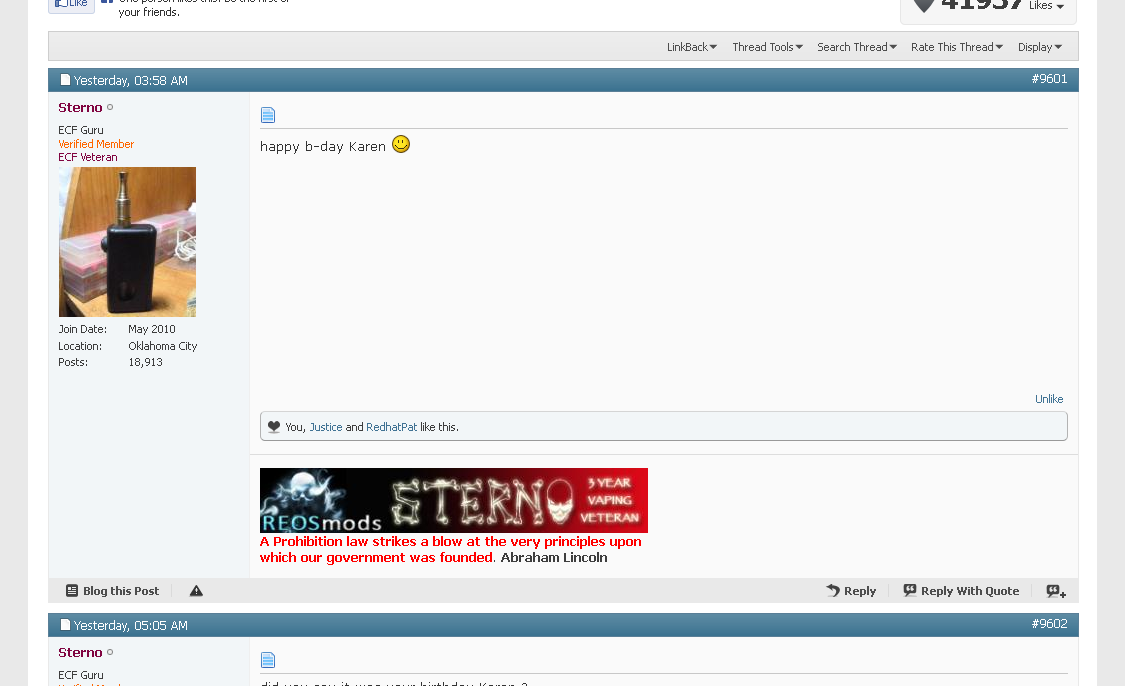Open RedhatPat's profile link
The width and height of the screenshot is (1144, 686).
[392, 427]
